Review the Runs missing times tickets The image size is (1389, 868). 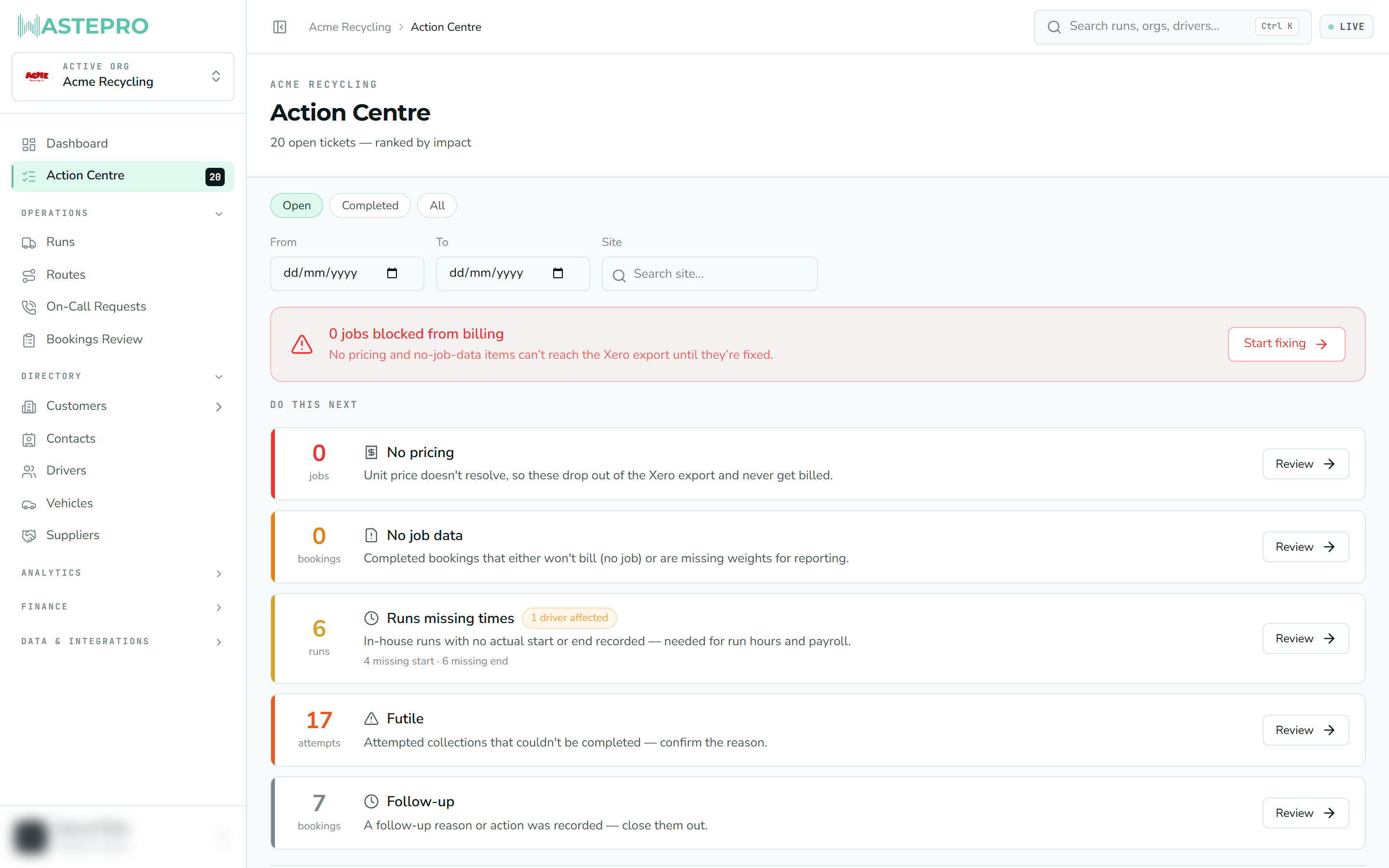click(1305, 638)
